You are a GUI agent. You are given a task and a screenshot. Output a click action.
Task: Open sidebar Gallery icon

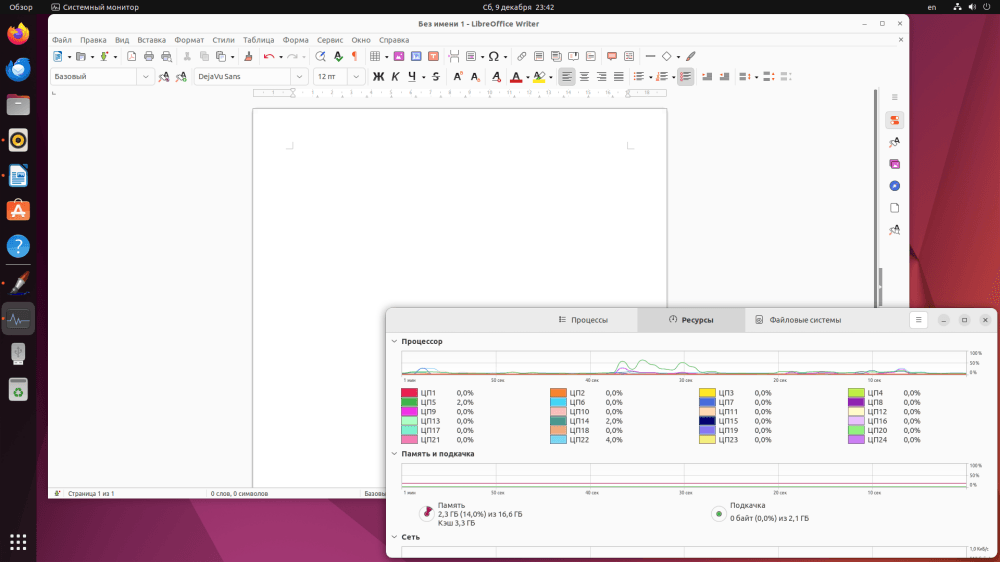[895, 164]
